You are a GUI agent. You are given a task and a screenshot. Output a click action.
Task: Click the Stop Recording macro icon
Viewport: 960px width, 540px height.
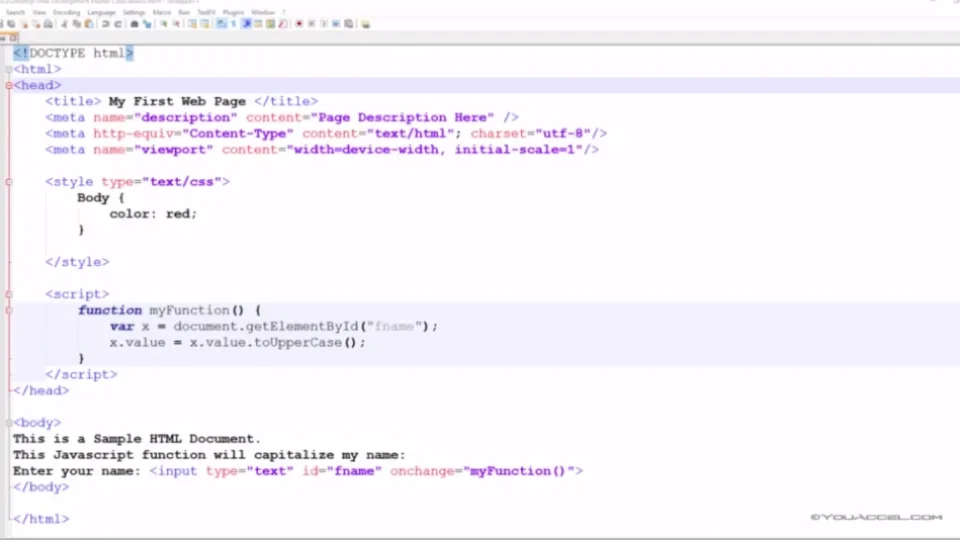pos(312,24)
